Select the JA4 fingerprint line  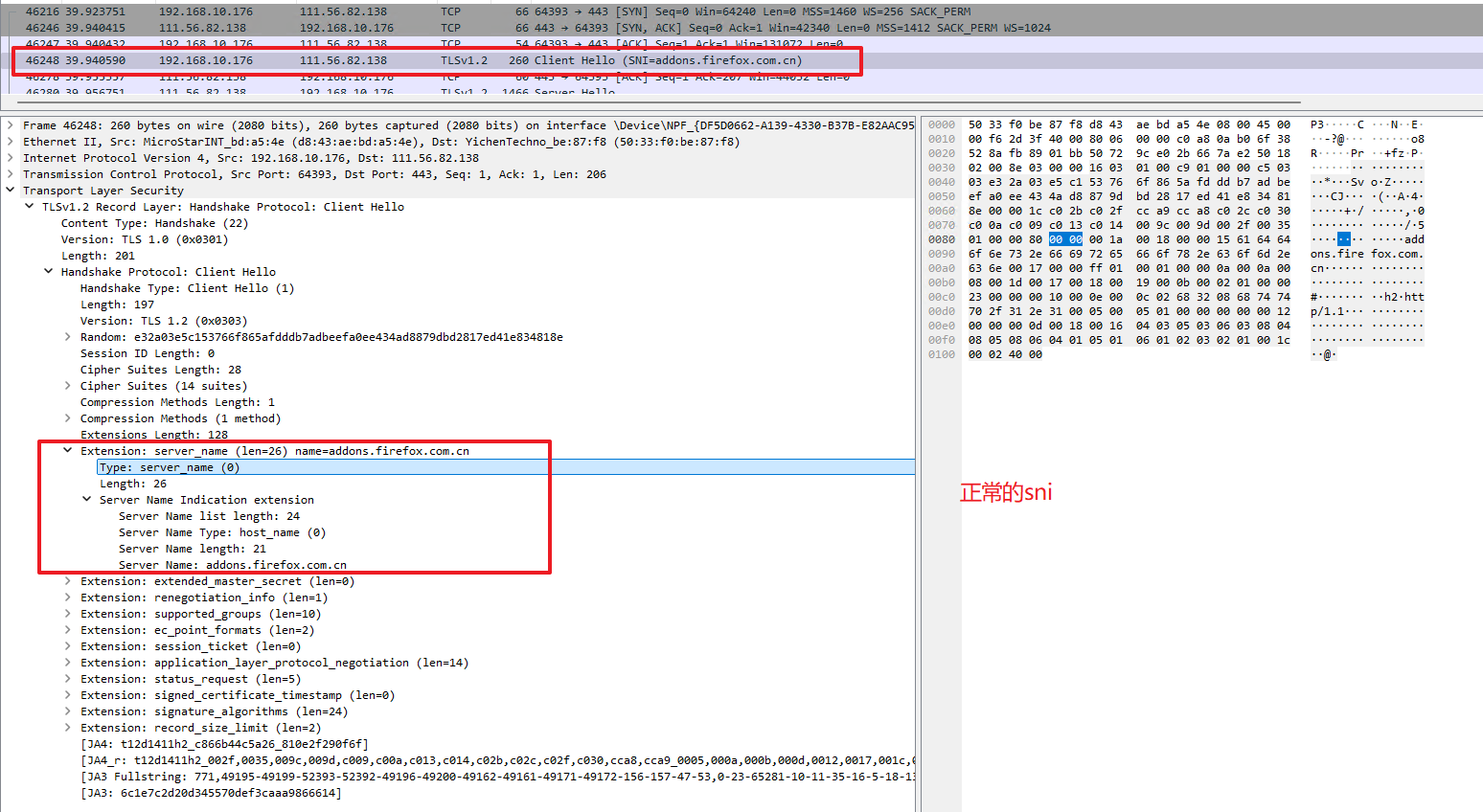224,744
